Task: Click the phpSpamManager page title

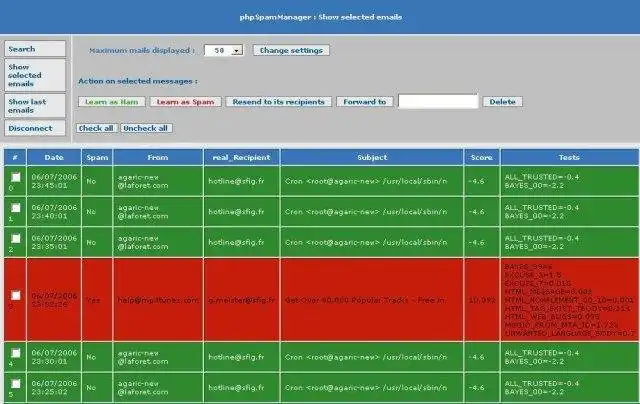Action: tap(321, 17)
